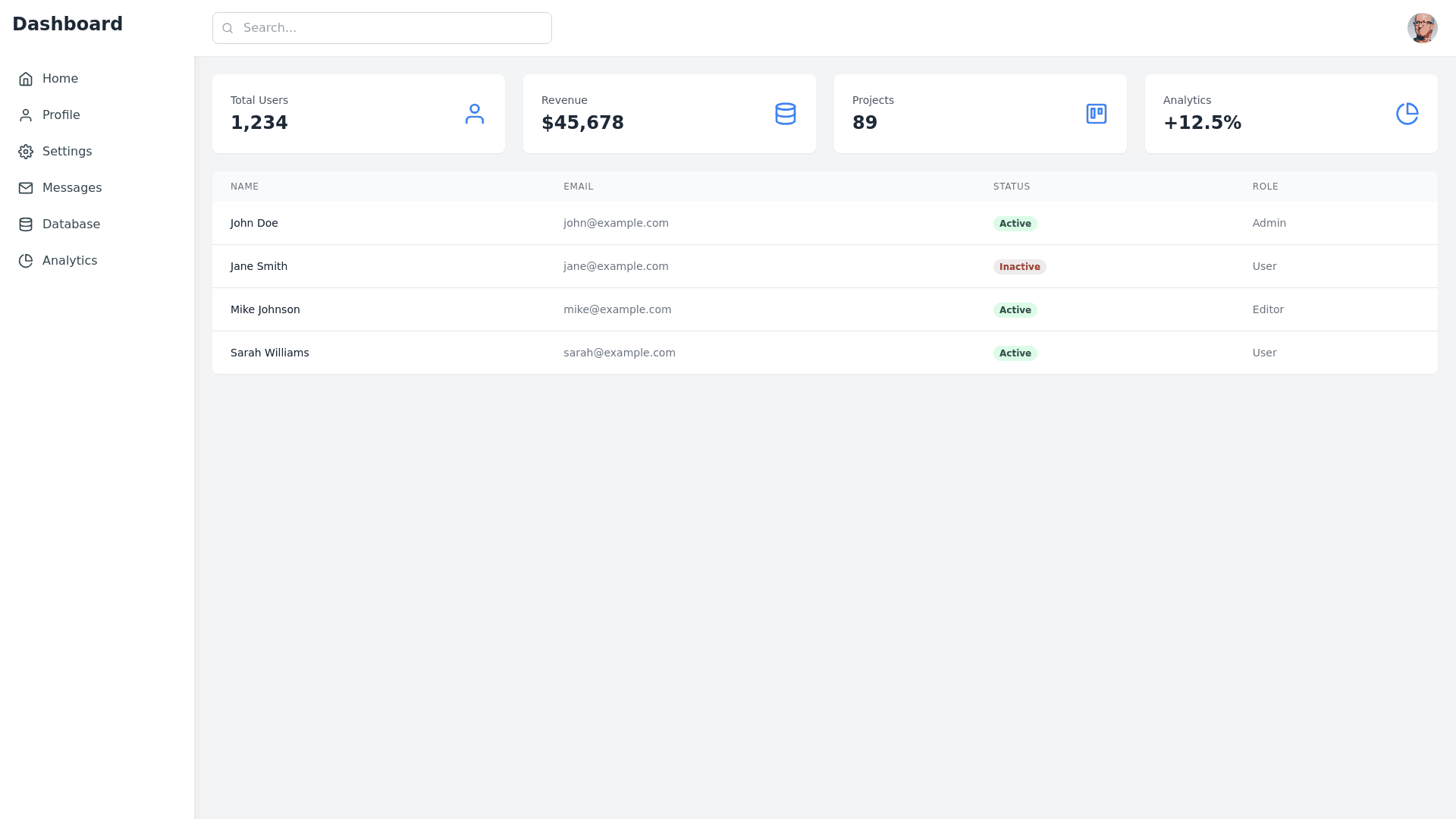Open Settings via the gear icon
The width and height of the screenshot is (1456, 819).
[x=25, y=151]
